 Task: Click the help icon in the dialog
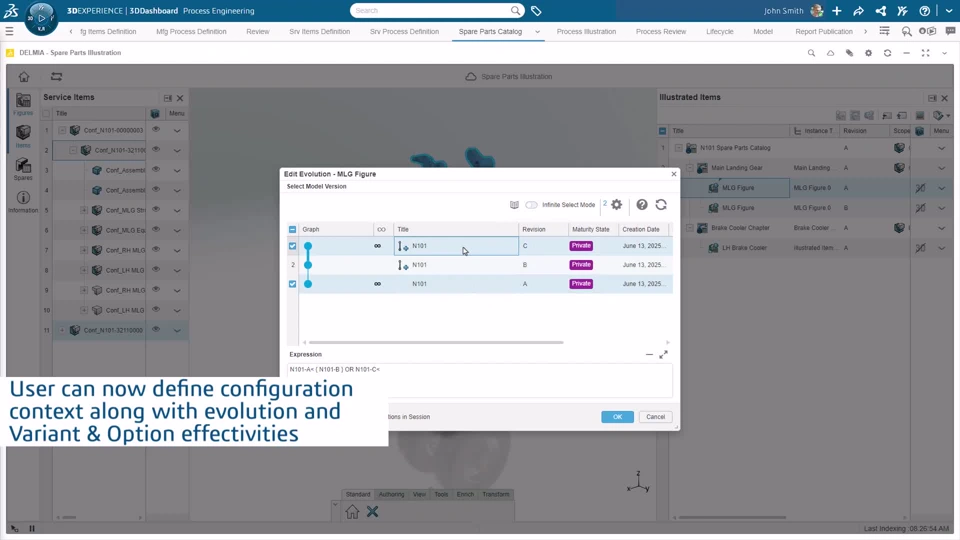(x=642, y=204)
